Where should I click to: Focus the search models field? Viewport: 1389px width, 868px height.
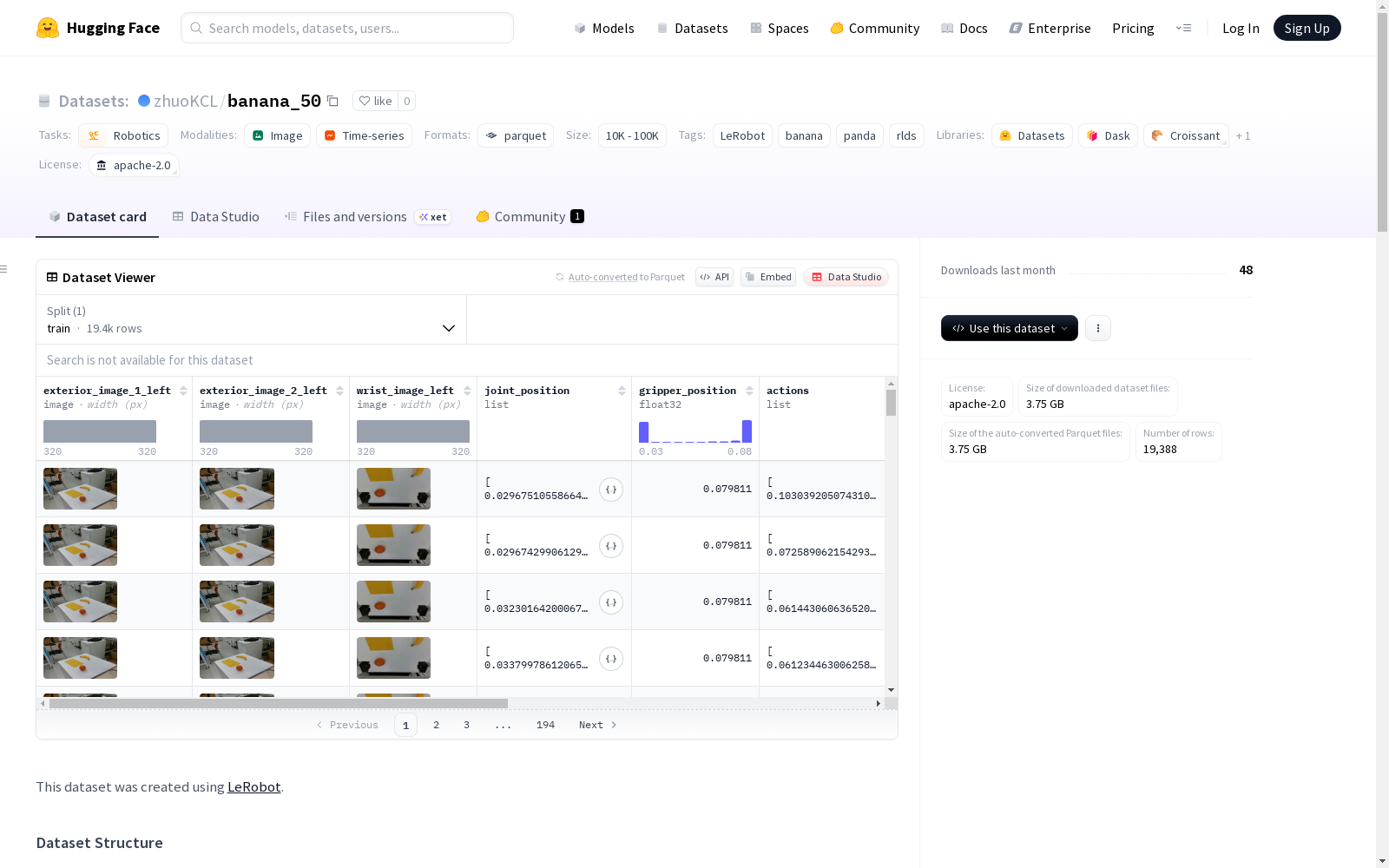point(347,28)
